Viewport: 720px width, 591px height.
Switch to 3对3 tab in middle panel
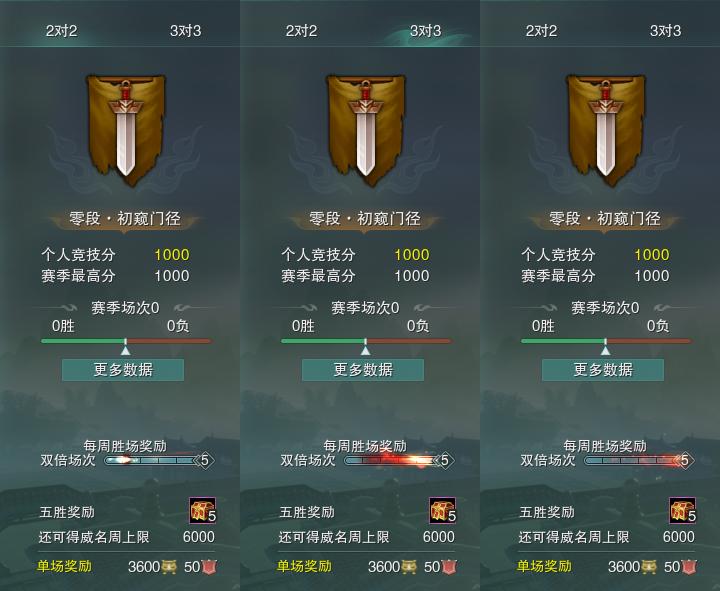click(426, 31)
